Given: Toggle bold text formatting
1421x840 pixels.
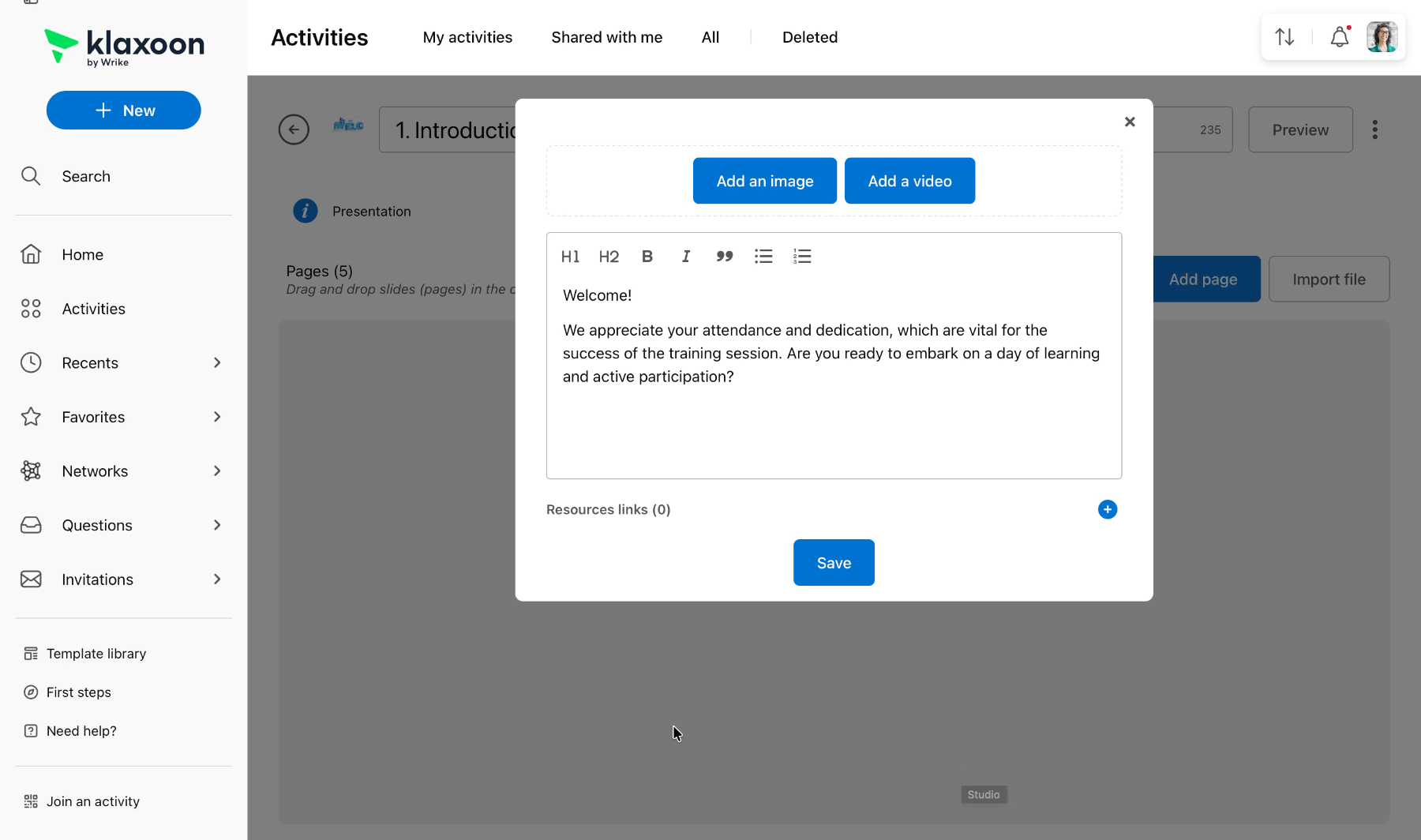Looking at the screenshot, I should coord(647,257).
